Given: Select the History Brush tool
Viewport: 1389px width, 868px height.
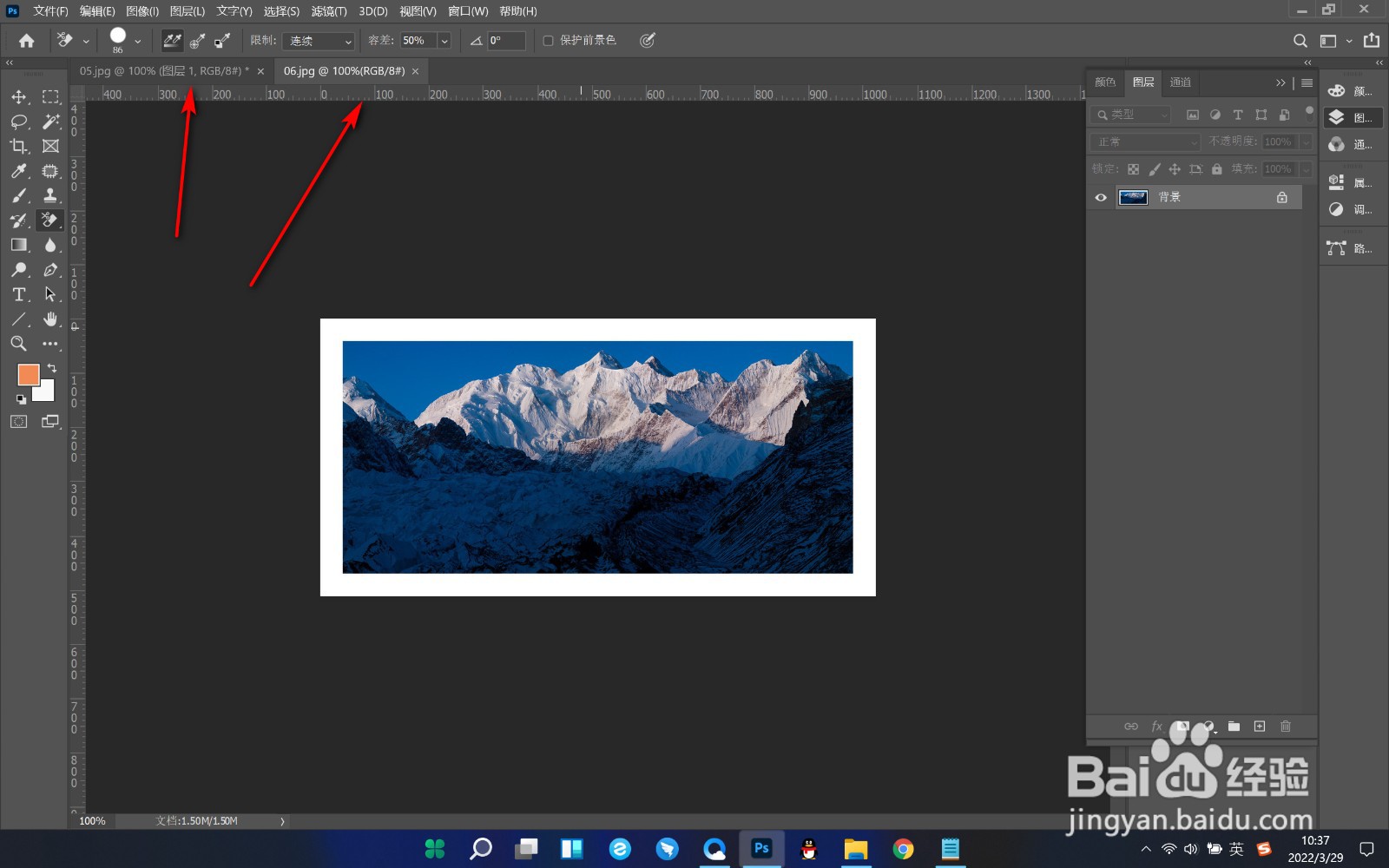Looking at the screenshot, I should click(x=19, y=220).
